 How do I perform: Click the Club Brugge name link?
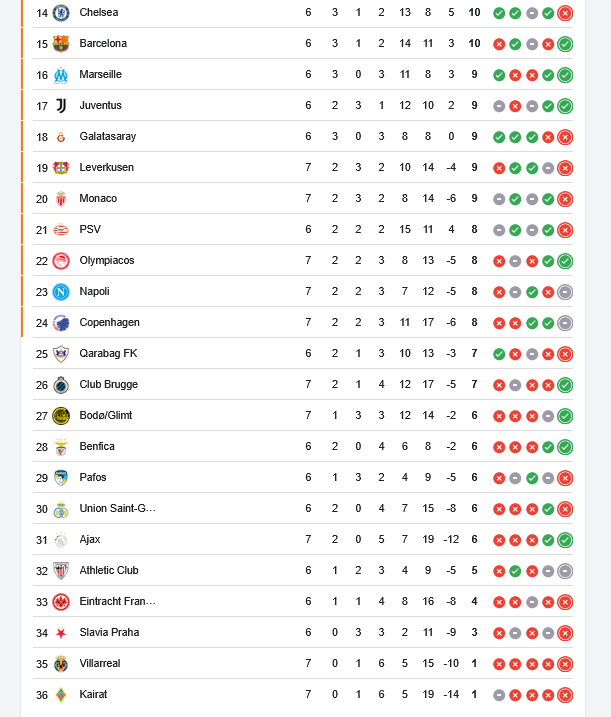point(109,384)
